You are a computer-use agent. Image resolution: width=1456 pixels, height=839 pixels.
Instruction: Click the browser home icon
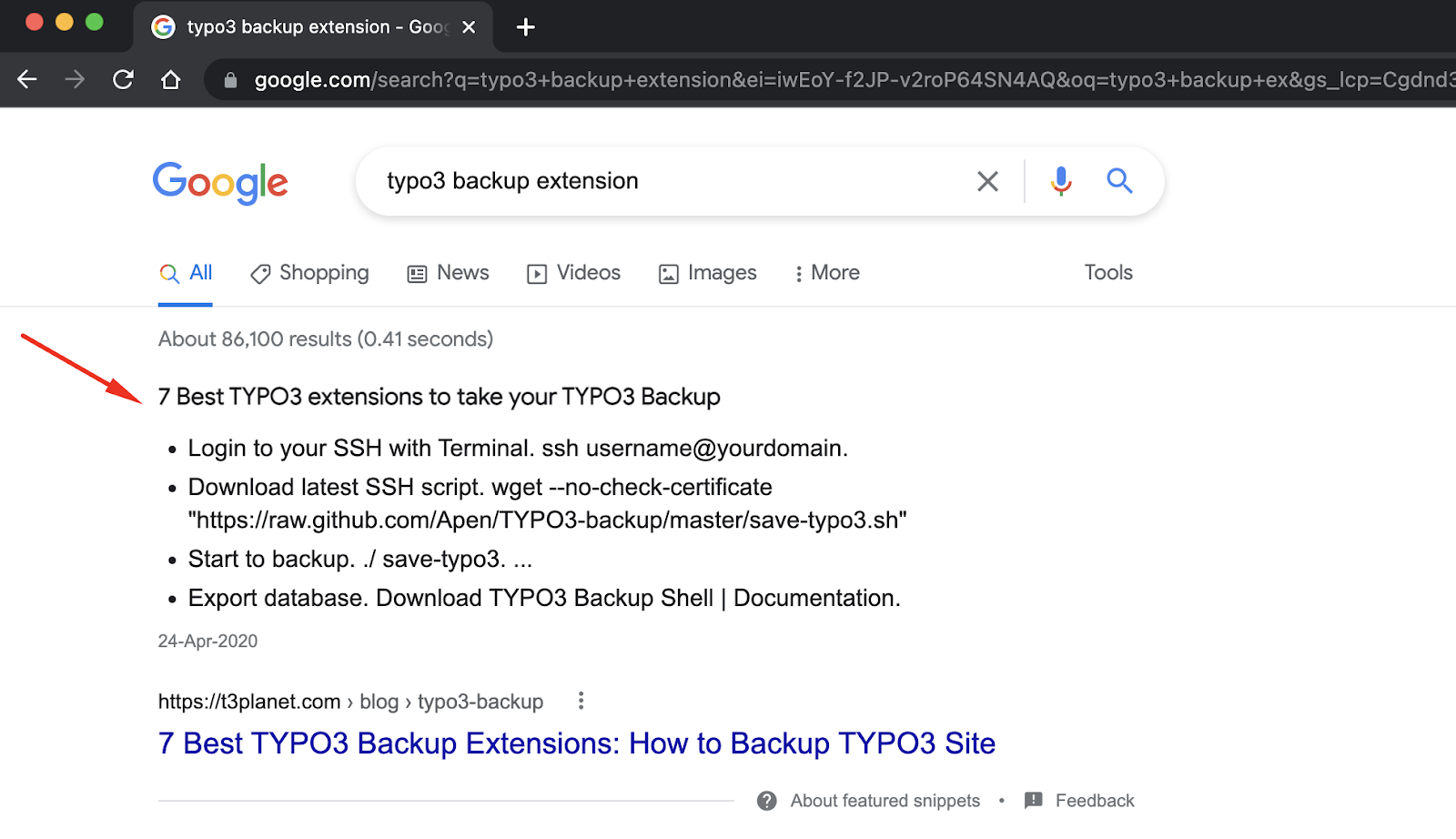click(171, 80)
